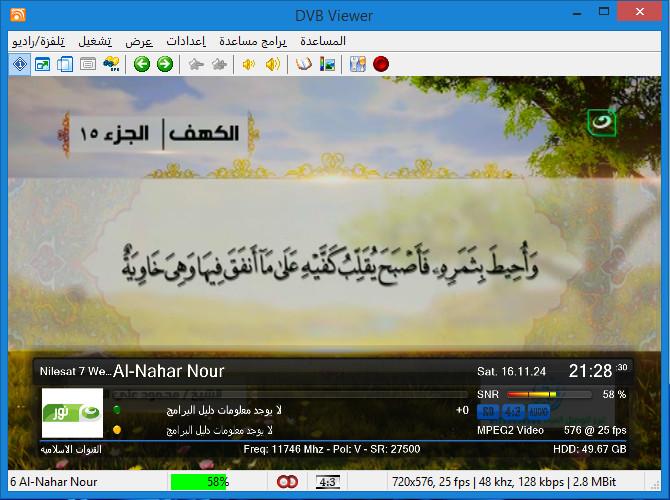This screenshot has height=500, width=670.
Task: Go to previous channel green arrow
Action: (142, 64)
